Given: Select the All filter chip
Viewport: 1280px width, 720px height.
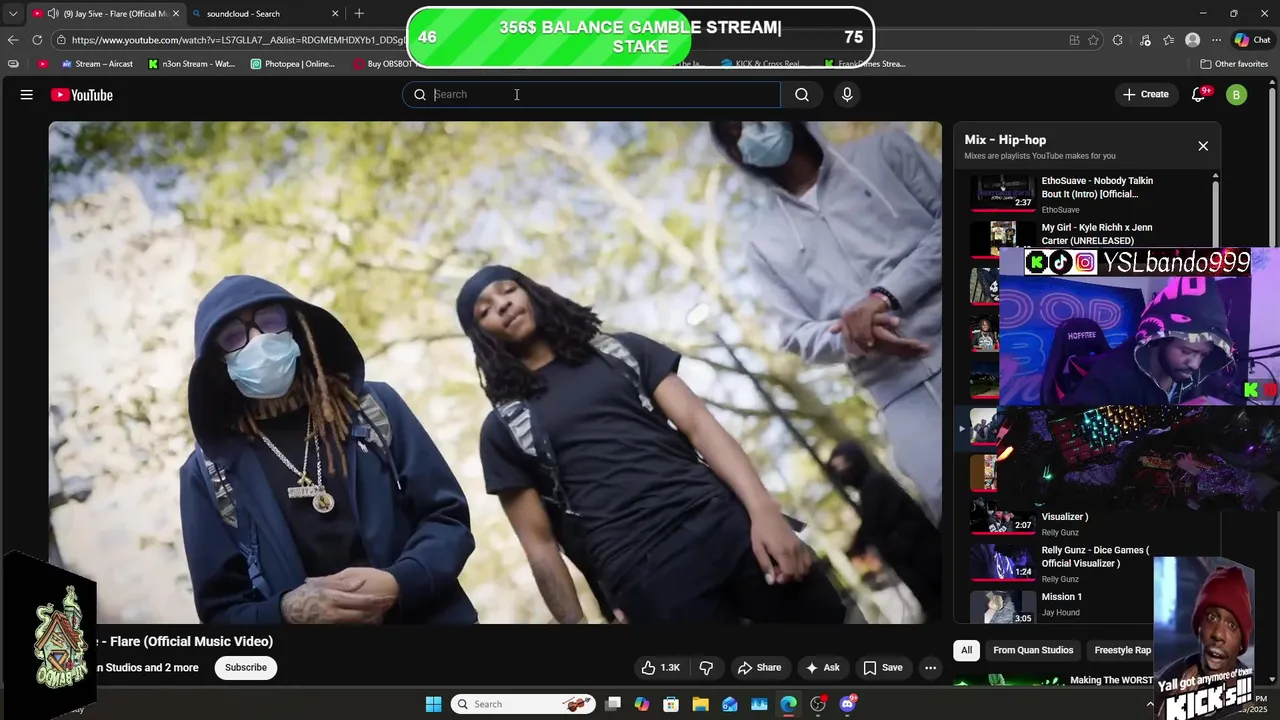Looking at the screenshot, I should 966,650.
